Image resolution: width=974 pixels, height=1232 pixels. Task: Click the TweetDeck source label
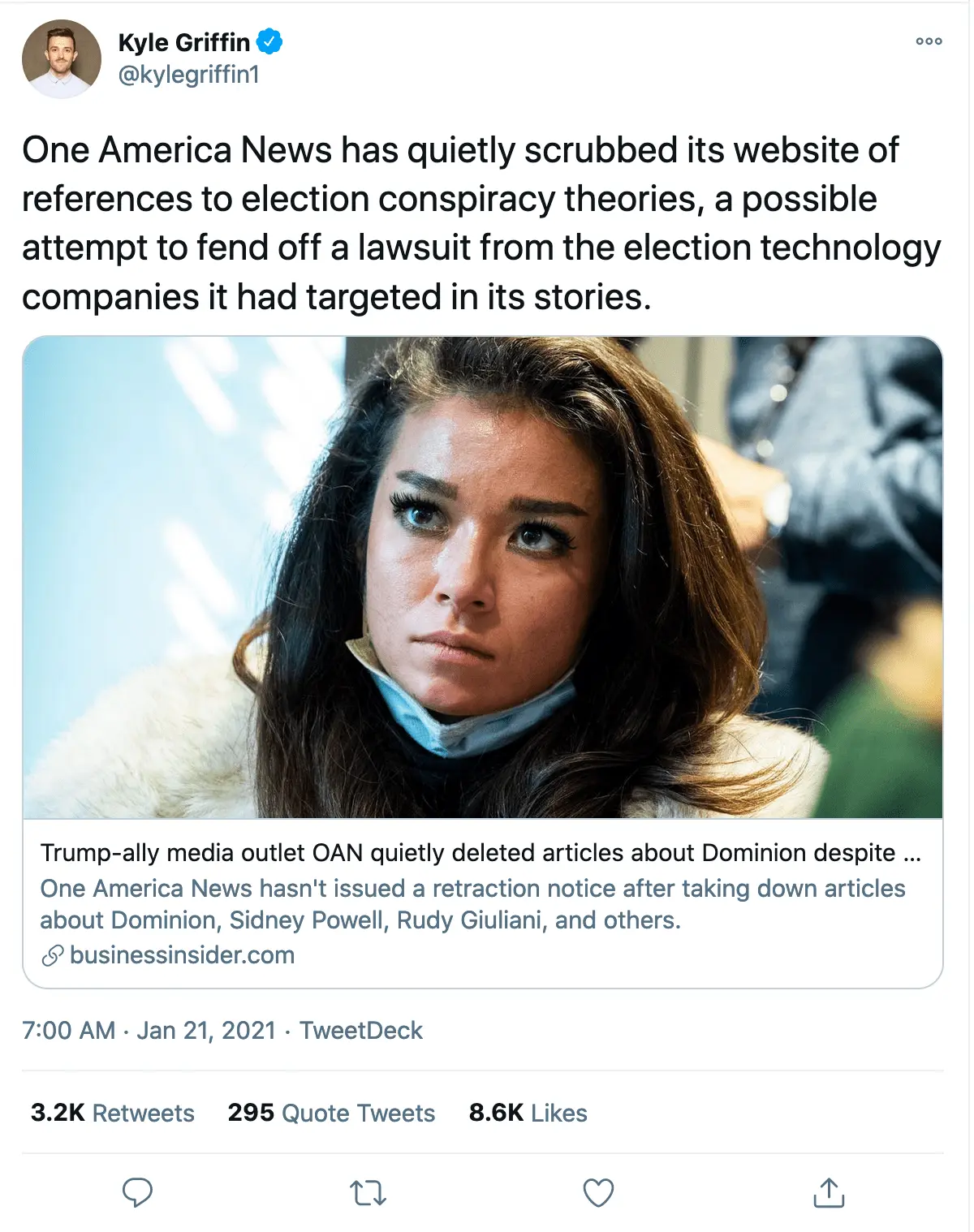pyautogui.click(x=360, y=1031)
